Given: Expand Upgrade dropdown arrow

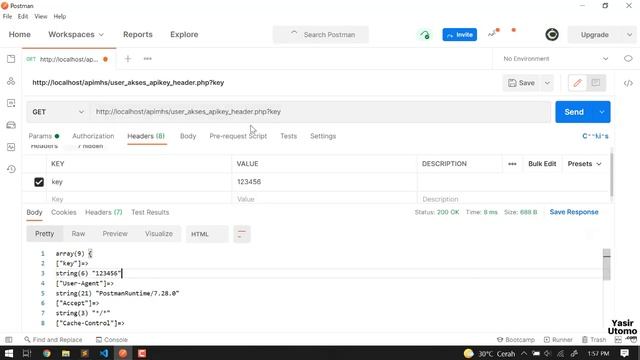Looking at the screenshot, I should pyautogui.click(x=629, y=35).
